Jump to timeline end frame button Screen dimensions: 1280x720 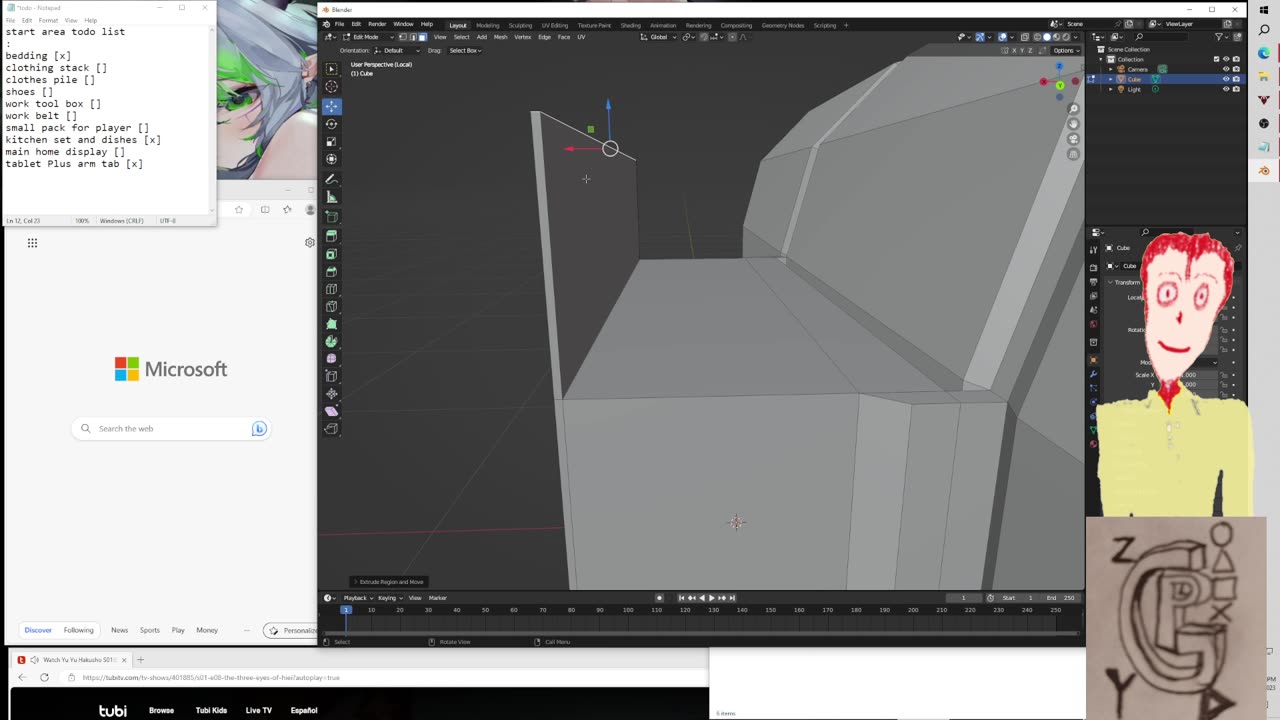click(732, 598)
